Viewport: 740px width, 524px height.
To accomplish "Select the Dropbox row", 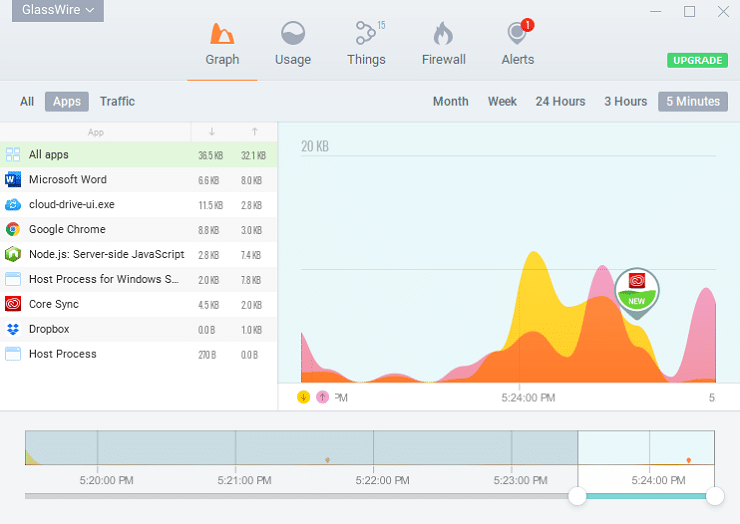I will [x=138, y=329].
